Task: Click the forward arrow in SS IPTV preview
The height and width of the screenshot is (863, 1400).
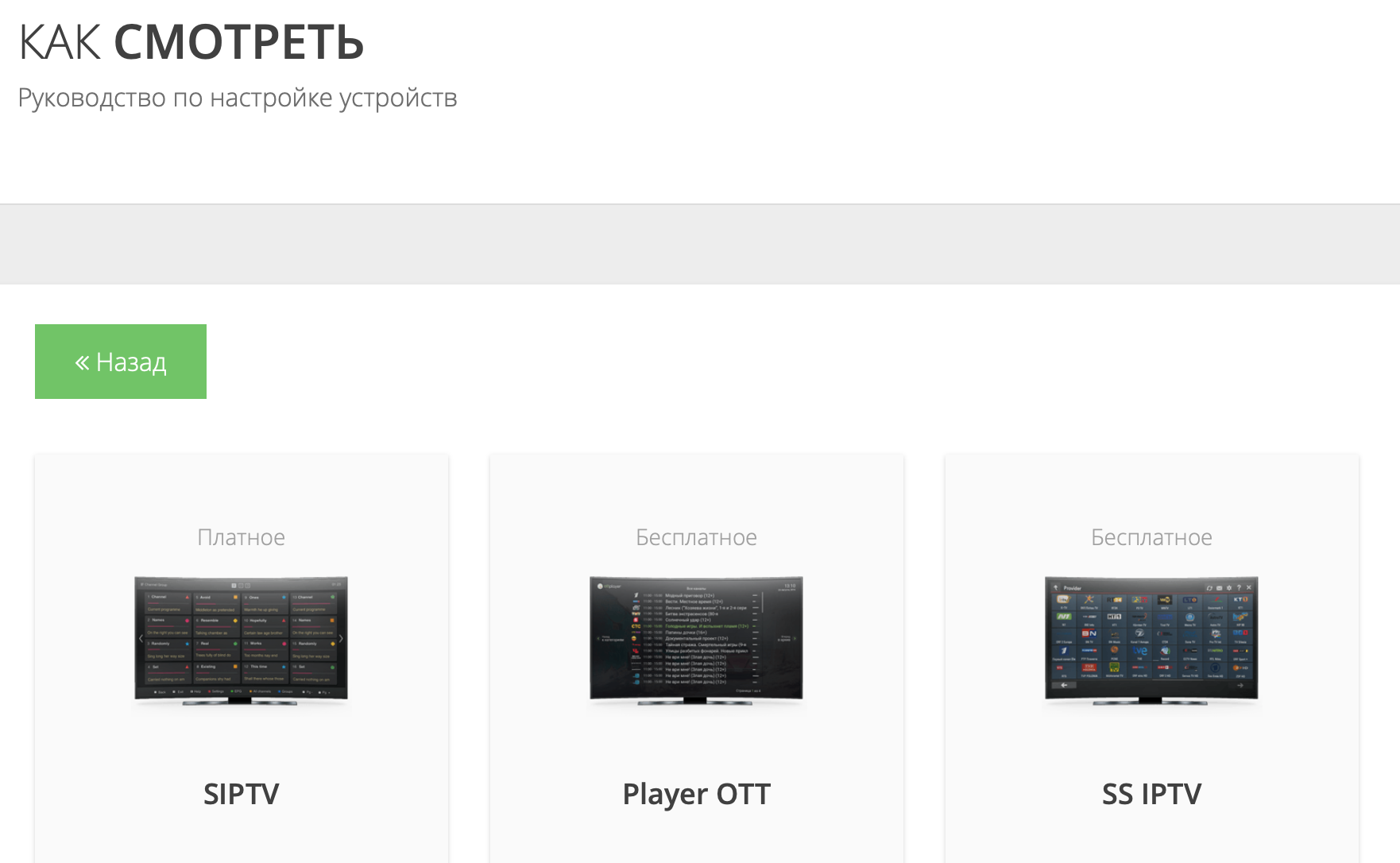Action: (1240, 685)
